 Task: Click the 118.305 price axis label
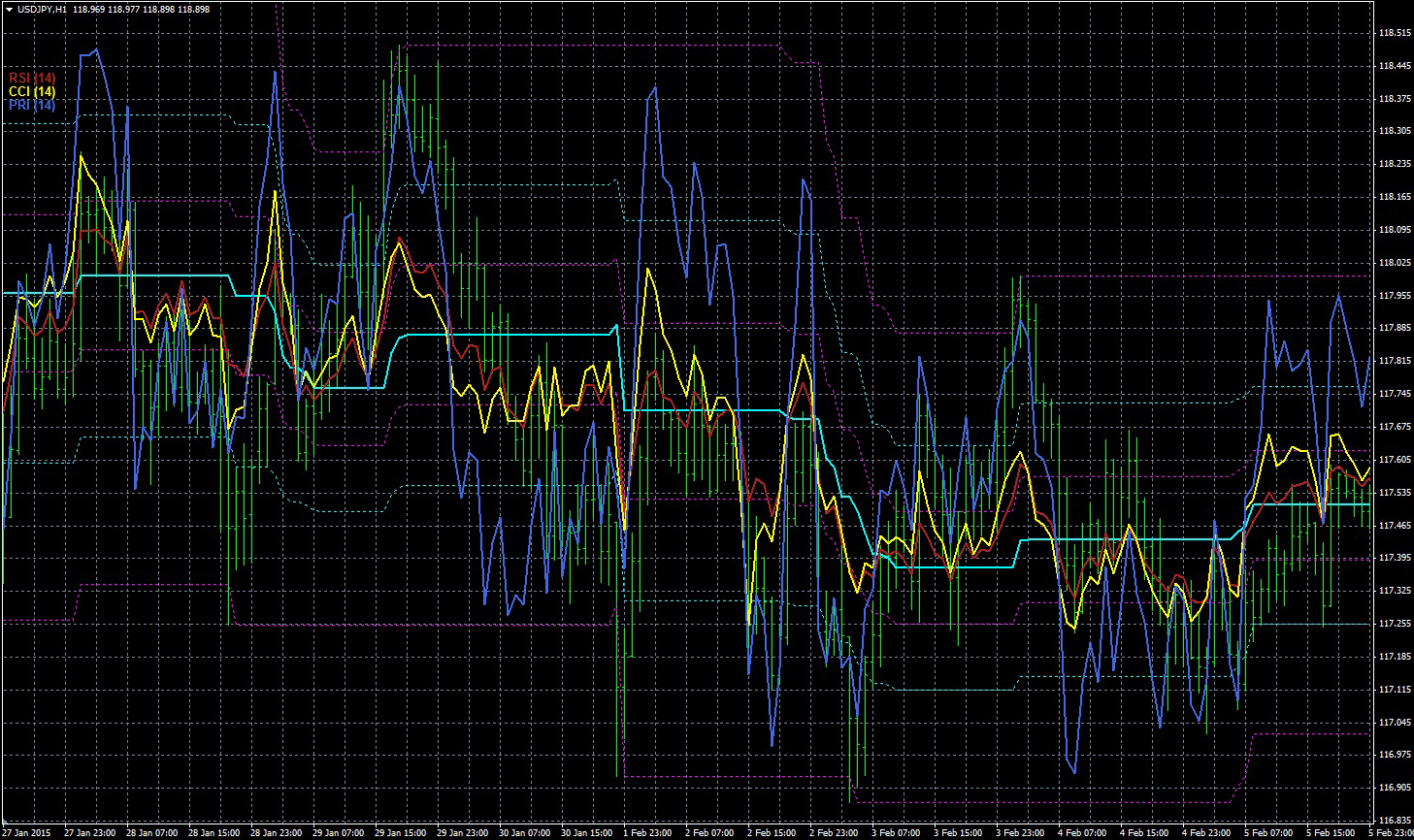pyautogui.click(x=1394, y=131)
